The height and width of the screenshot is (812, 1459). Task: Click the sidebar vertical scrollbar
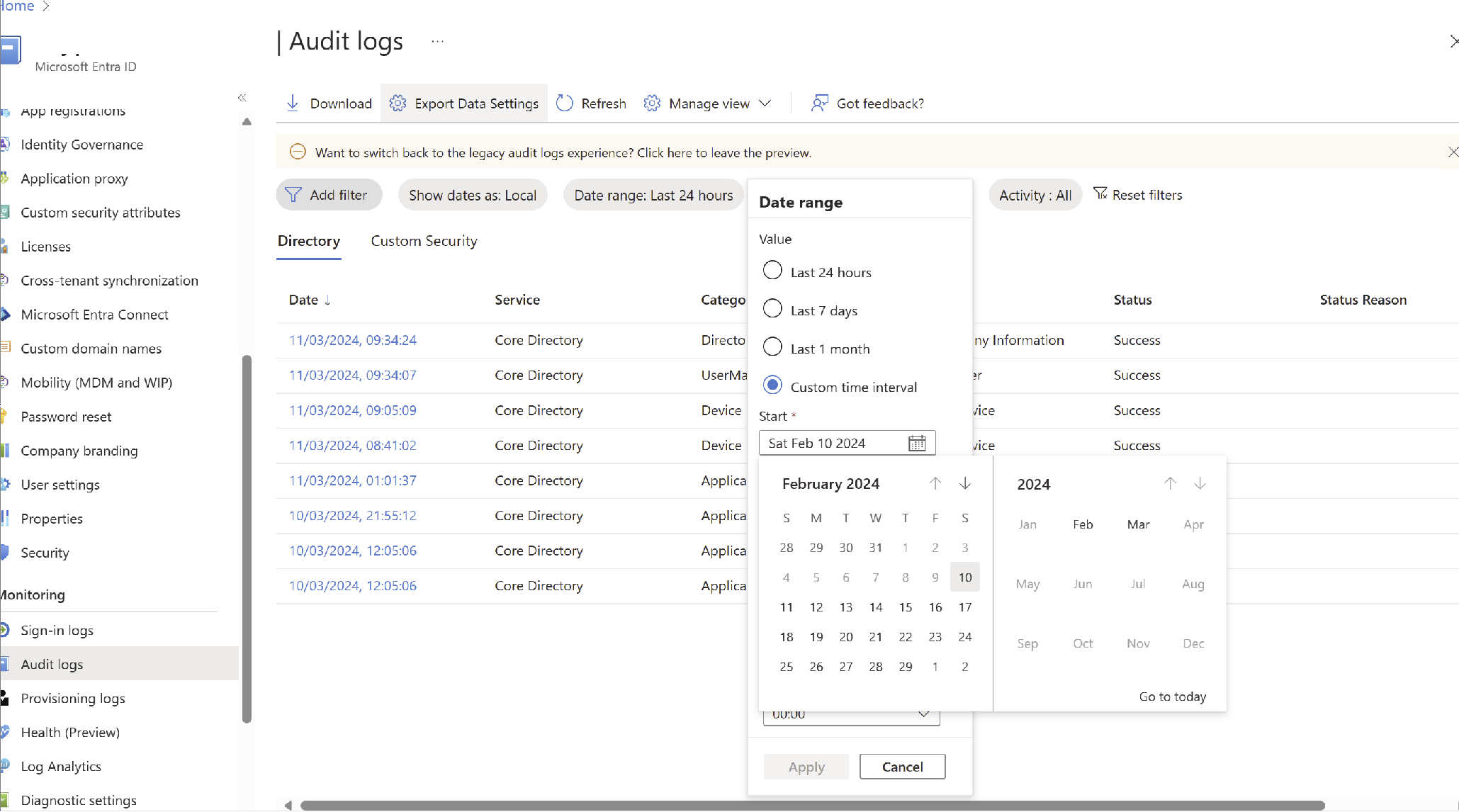click(x=247, y=538)
